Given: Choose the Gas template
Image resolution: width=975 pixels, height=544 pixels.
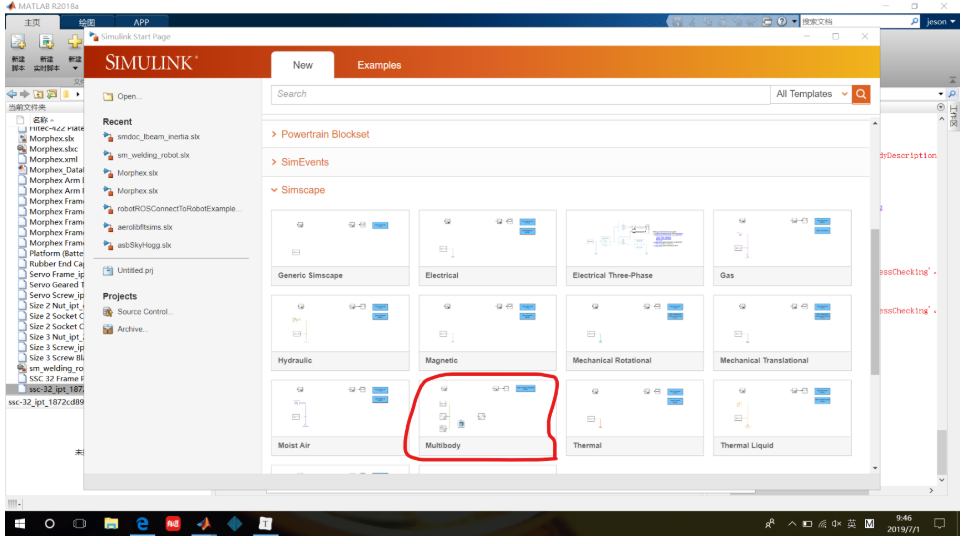Looking at the screenshot, I should [782, 247].
